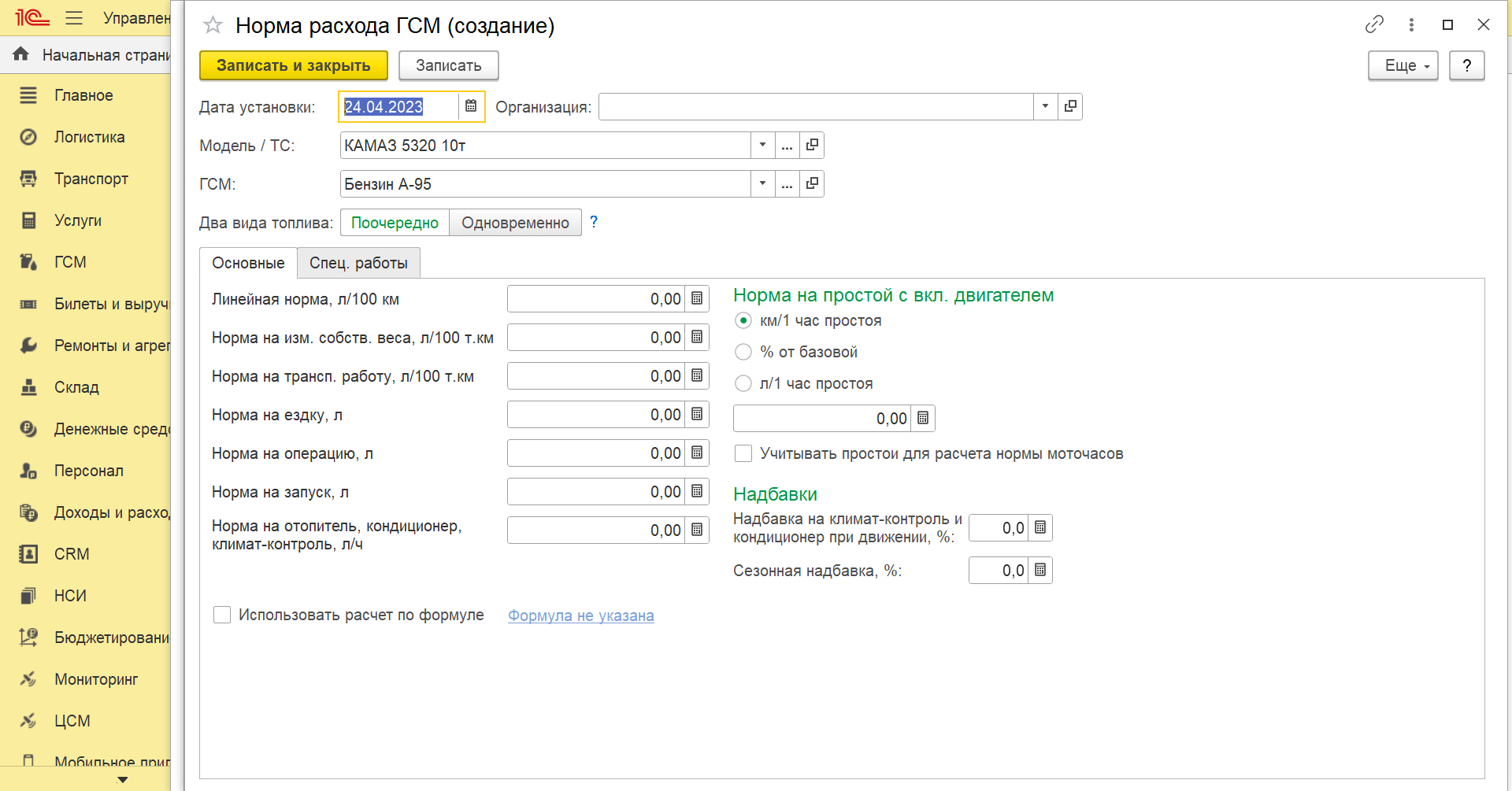Expand the Организация dropdown list
The width and height of the screenshot is (1512, 791).
1045,106
